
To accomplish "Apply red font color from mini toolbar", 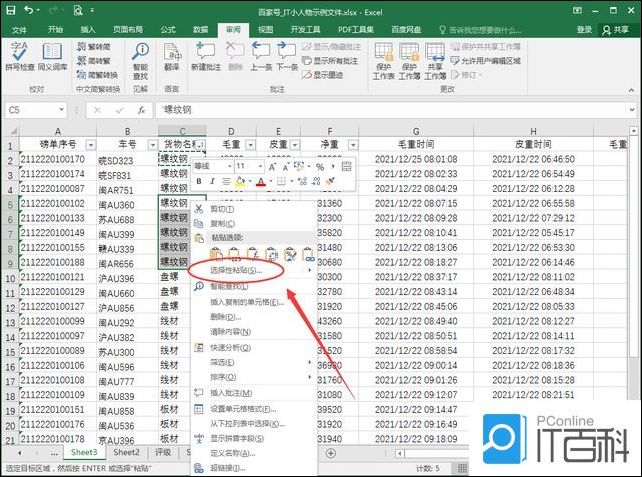I will (261, 181).
